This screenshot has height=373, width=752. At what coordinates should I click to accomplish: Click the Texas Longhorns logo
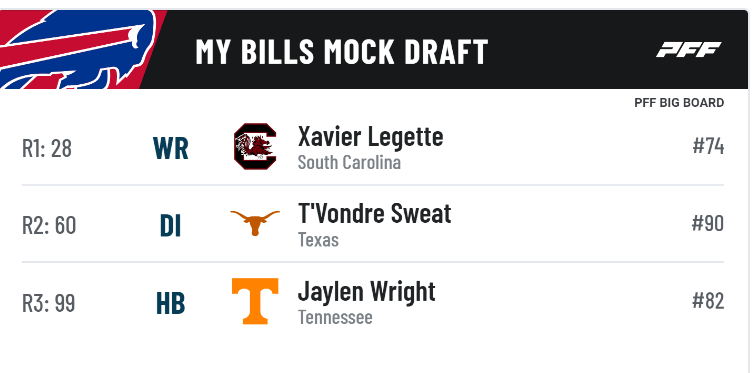(255, 222)
